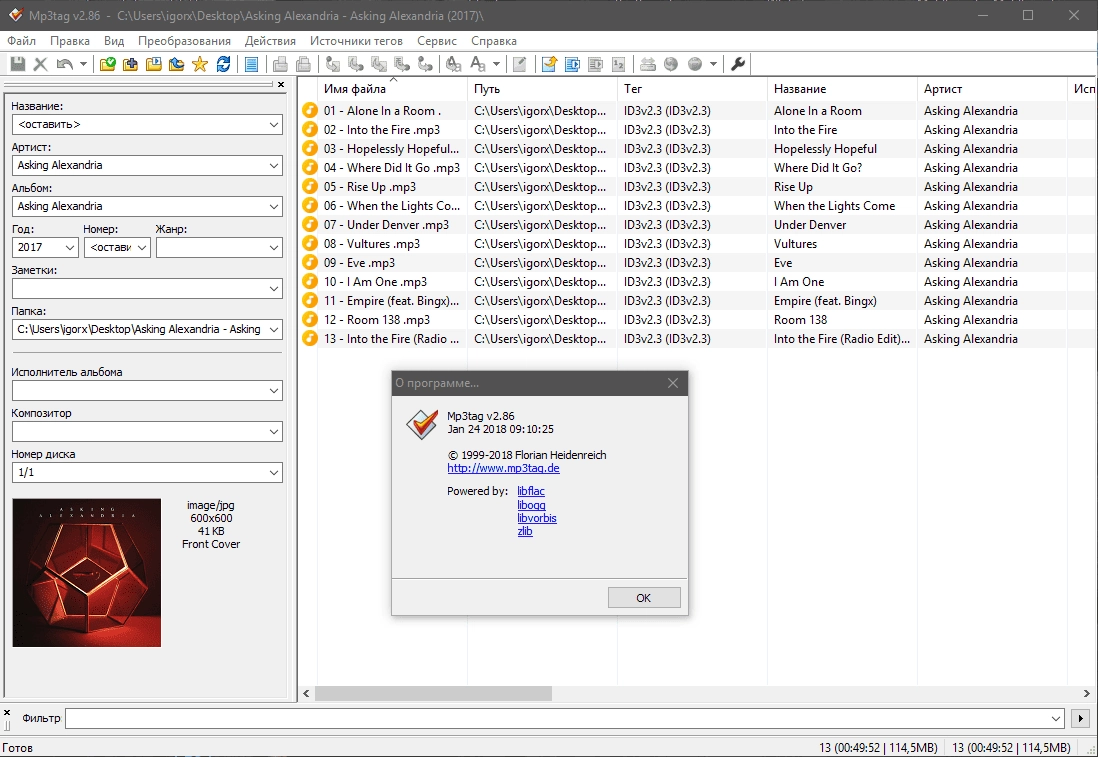The image size is (1098, 757).
Task: Expand the Исполнитель альбома dropdown
Action: click(x=274, y=391)
